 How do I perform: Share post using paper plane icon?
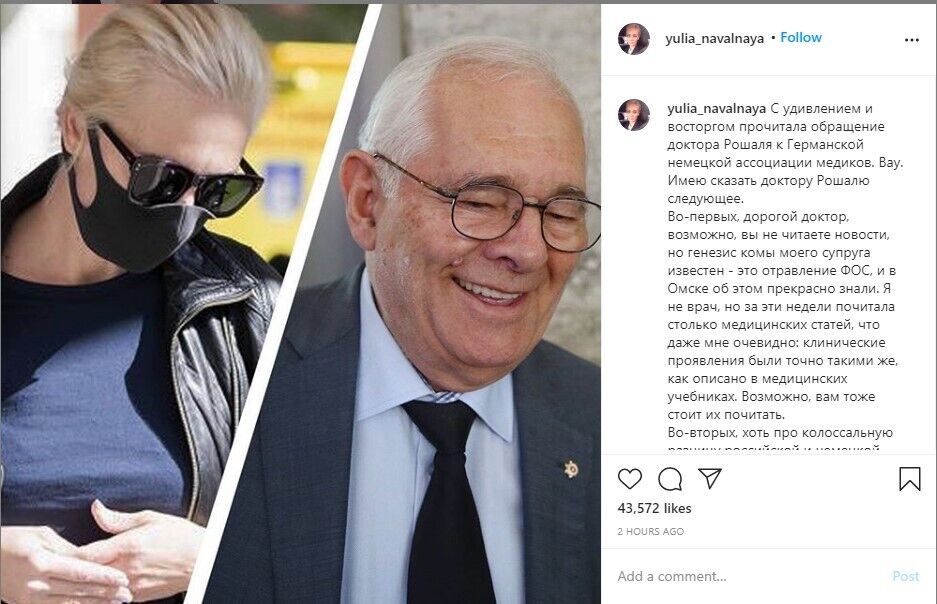710,478
